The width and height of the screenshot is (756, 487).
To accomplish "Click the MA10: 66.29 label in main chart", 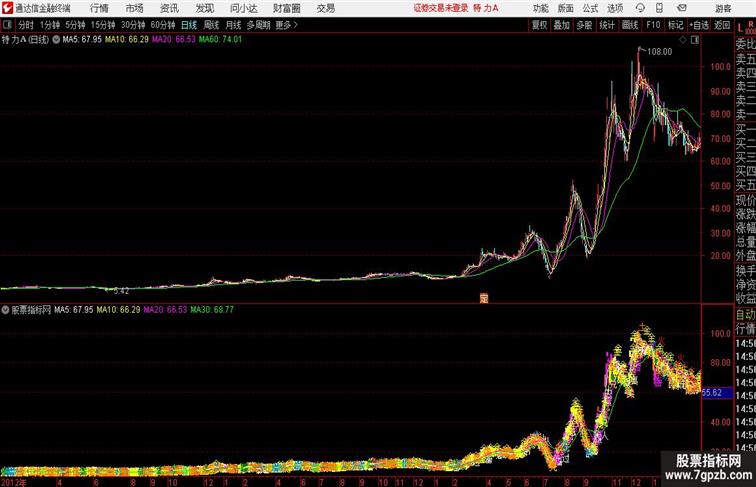I will pos(127,40).
